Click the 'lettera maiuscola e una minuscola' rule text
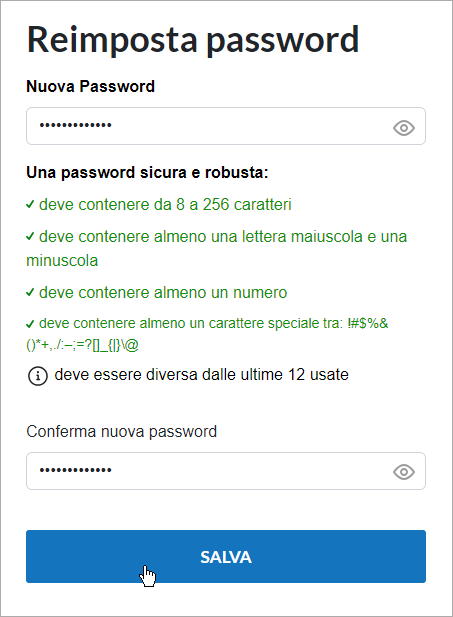453x617 pixels. (x=216, y=248)
